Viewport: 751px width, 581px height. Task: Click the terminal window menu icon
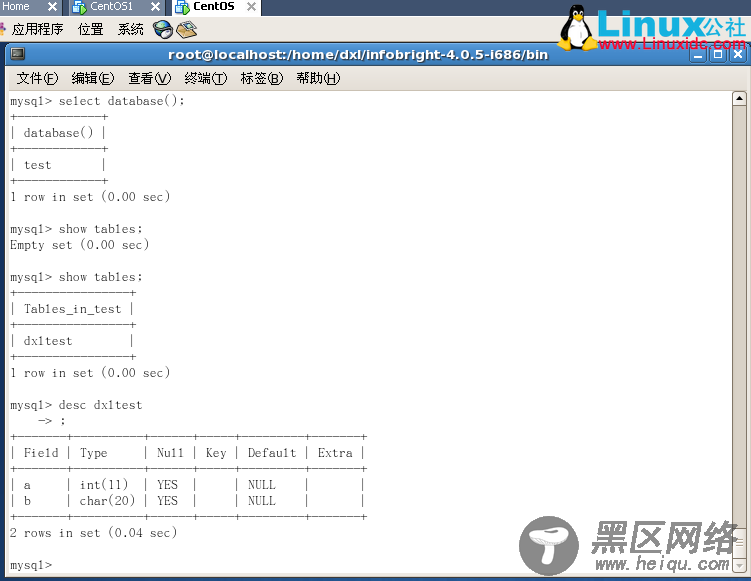(x=18, y=54)
